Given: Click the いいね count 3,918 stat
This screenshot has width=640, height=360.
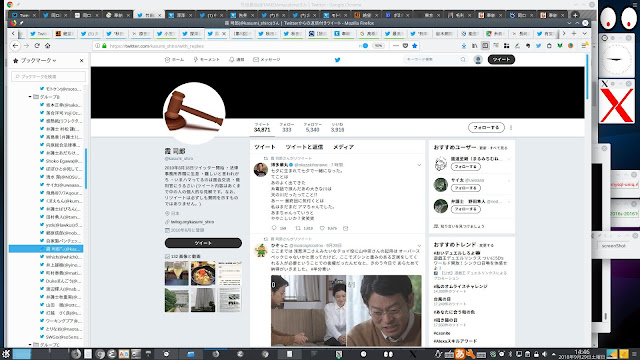Looking at the screenshot, I should click(338, 127).
